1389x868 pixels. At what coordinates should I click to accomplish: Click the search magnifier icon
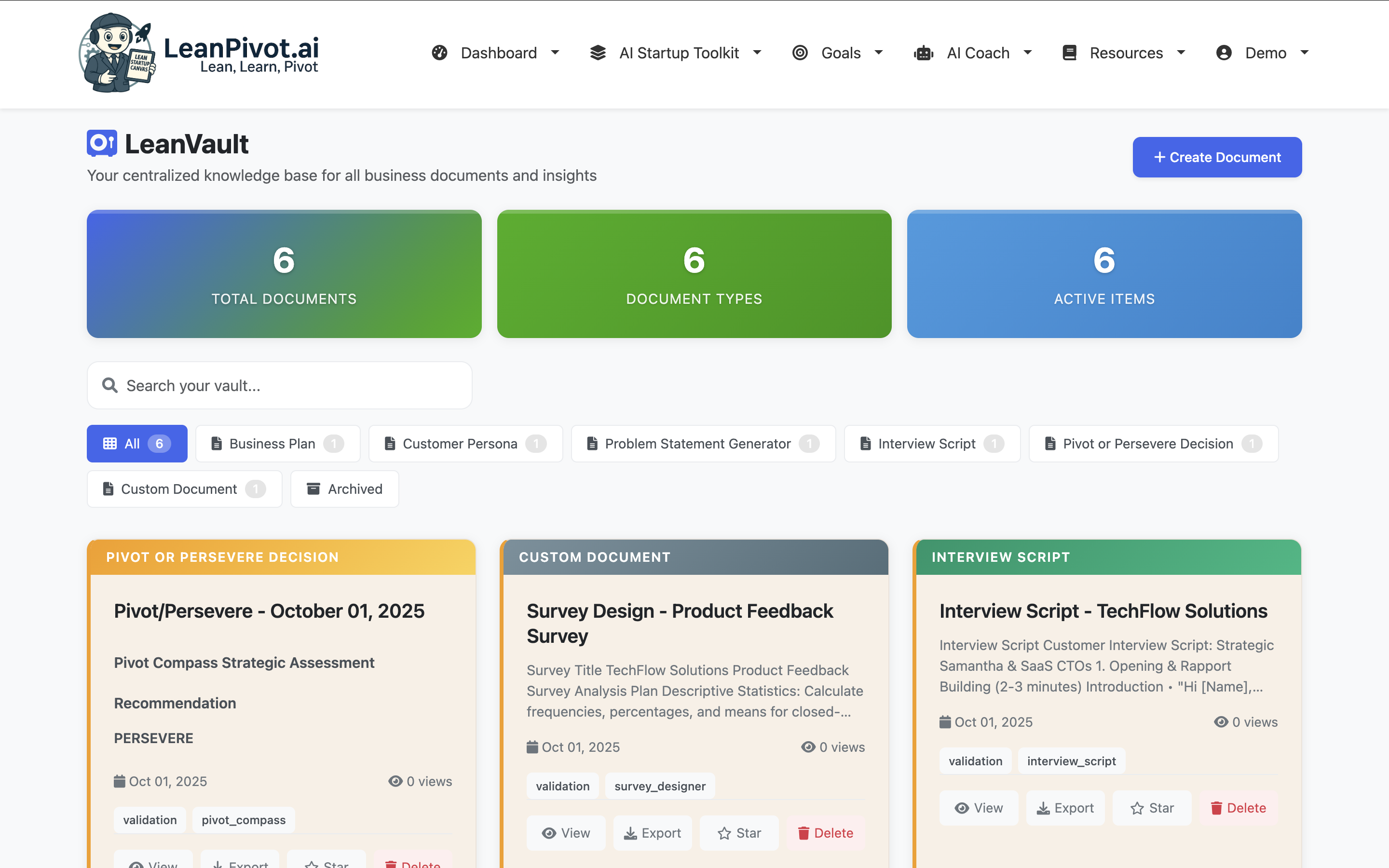tap(109, 385)
